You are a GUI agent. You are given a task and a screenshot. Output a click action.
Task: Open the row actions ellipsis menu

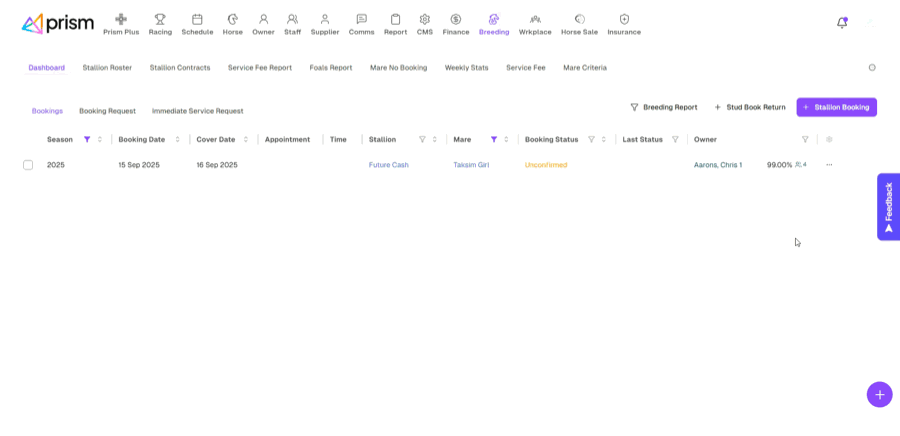click(829, 165)
